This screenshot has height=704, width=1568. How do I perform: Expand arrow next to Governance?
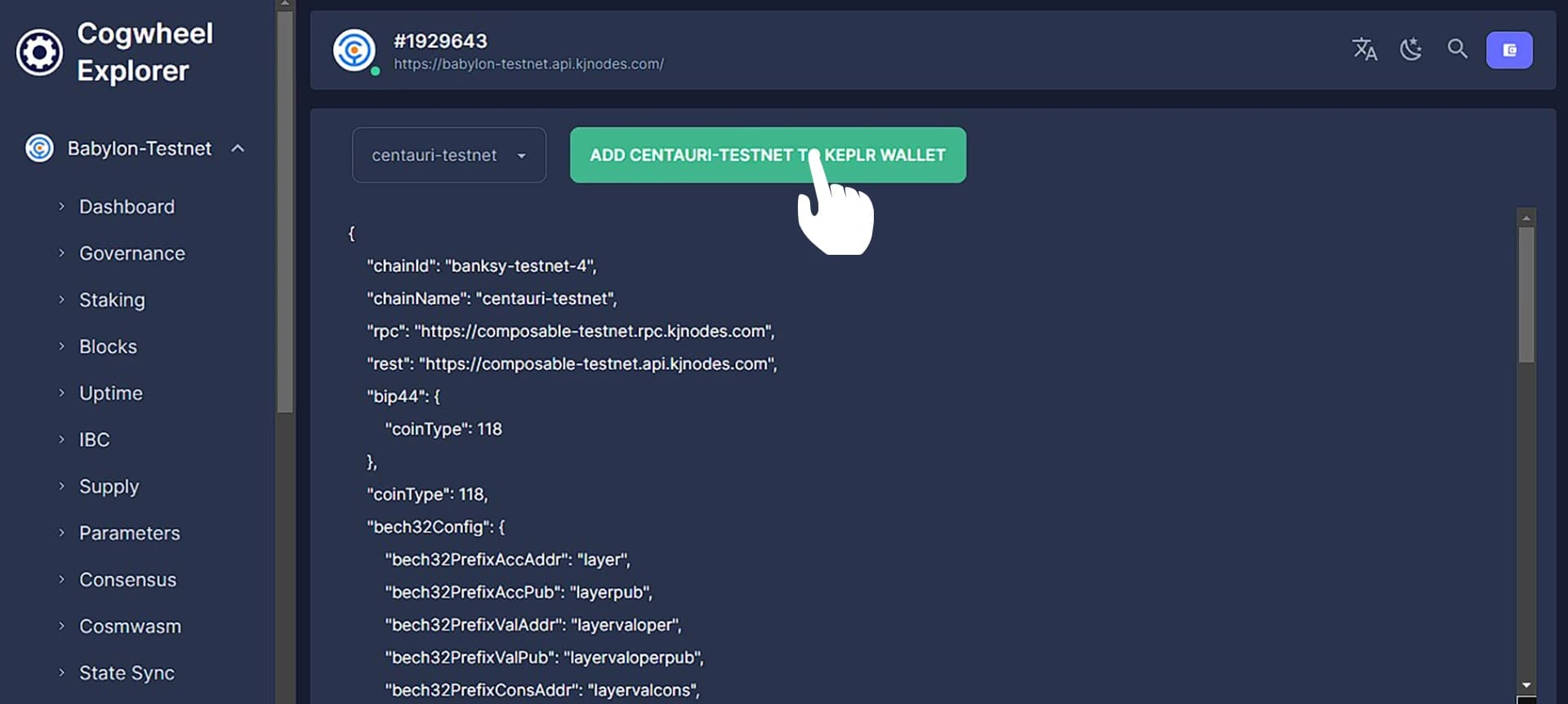61,253
